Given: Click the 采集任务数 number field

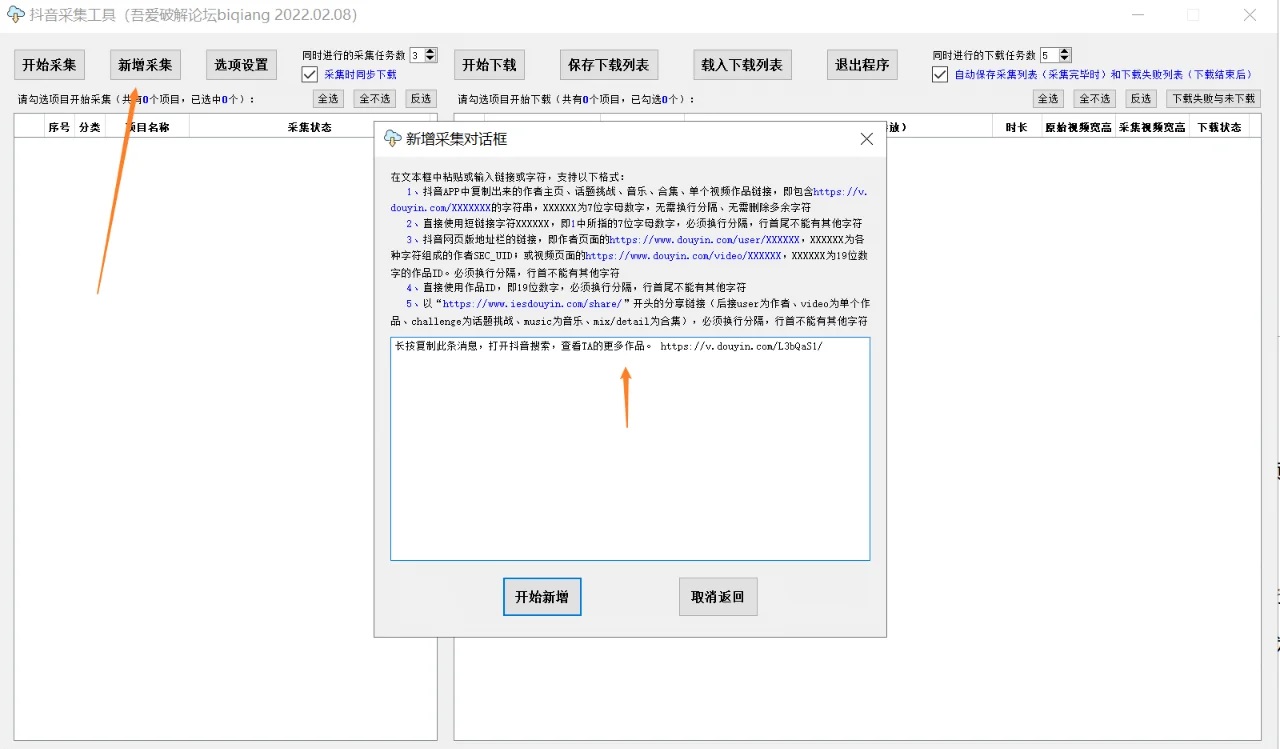Looking at the screenshot, I should (417, 55).
